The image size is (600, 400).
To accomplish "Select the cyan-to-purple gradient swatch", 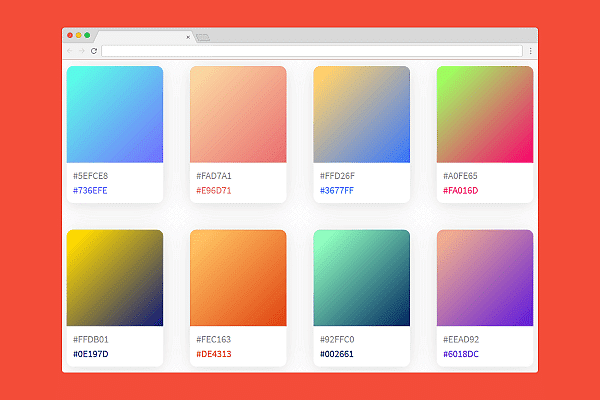I will tap(114, 114).
